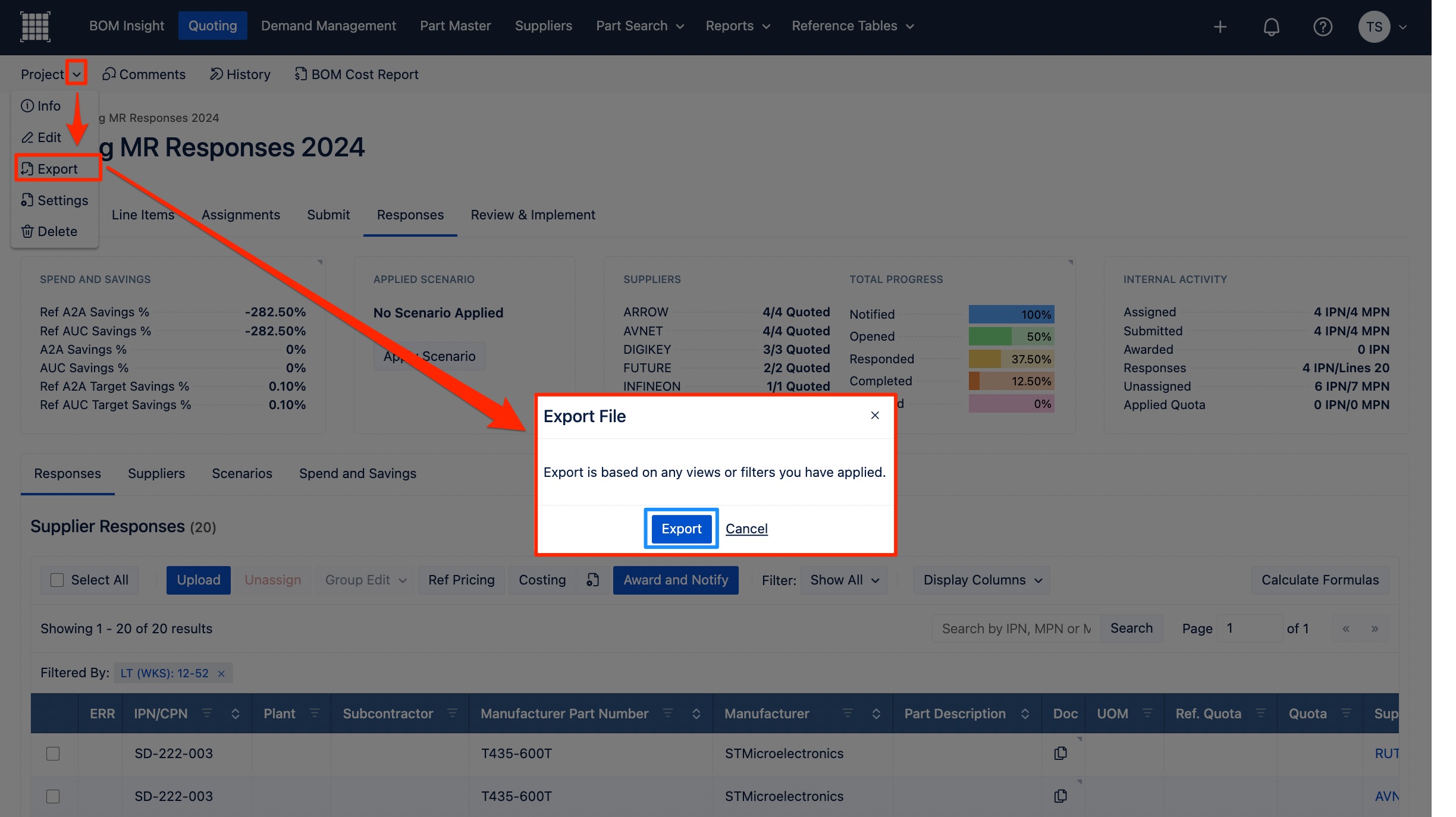The height and width of the screenshot is (817, 1456).
Task: Confirm Export in the dialog
Action: 682,529
